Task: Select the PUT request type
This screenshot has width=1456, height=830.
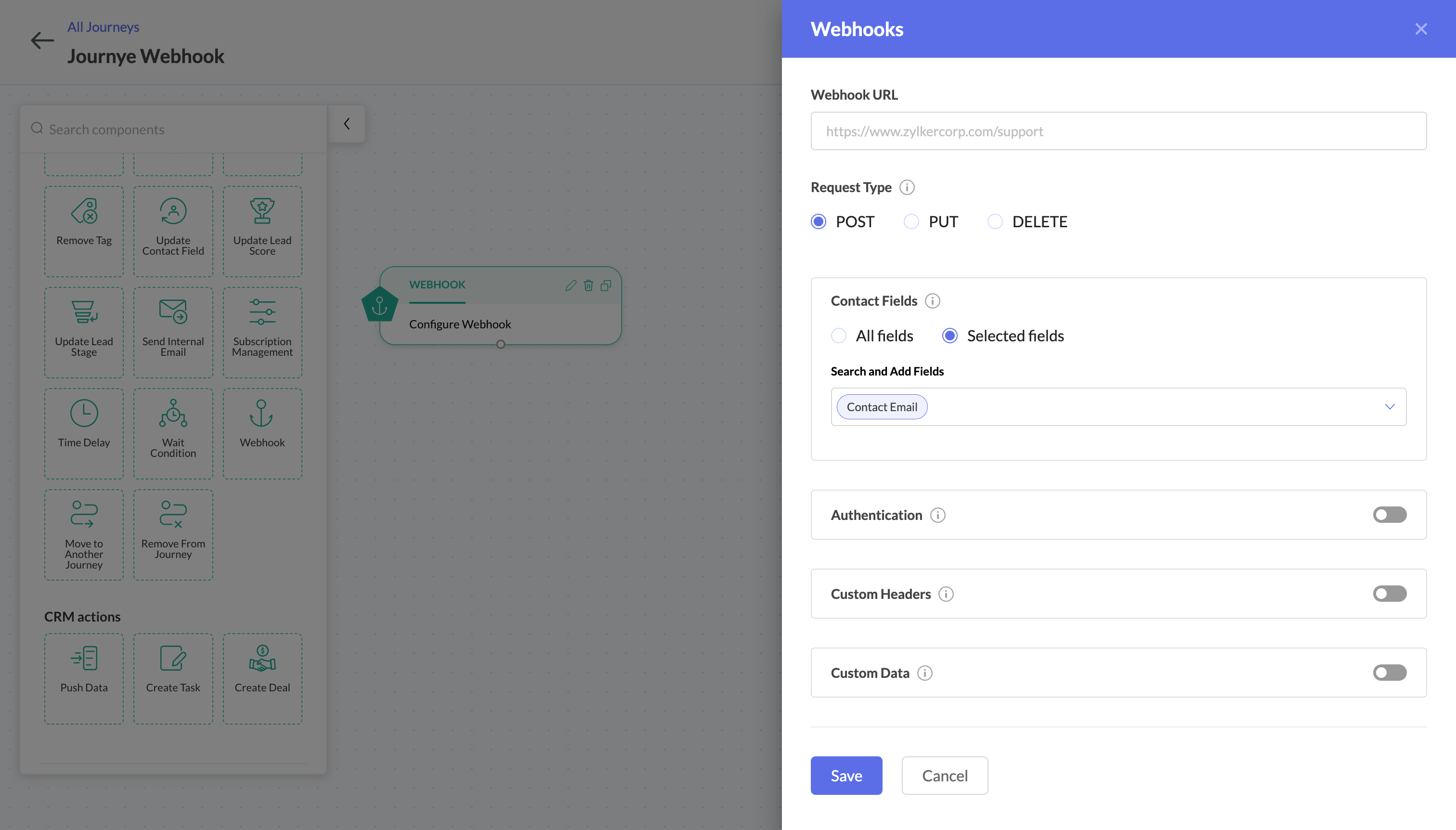Action: click(911, 222)
